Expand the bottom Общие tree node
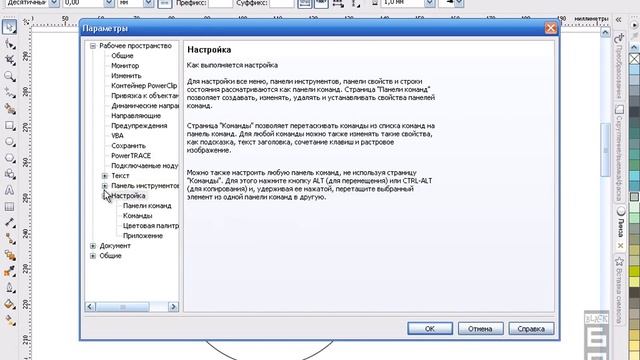Image resolution: width=640 pixels, height=360 pixels. tap(93, 256)
